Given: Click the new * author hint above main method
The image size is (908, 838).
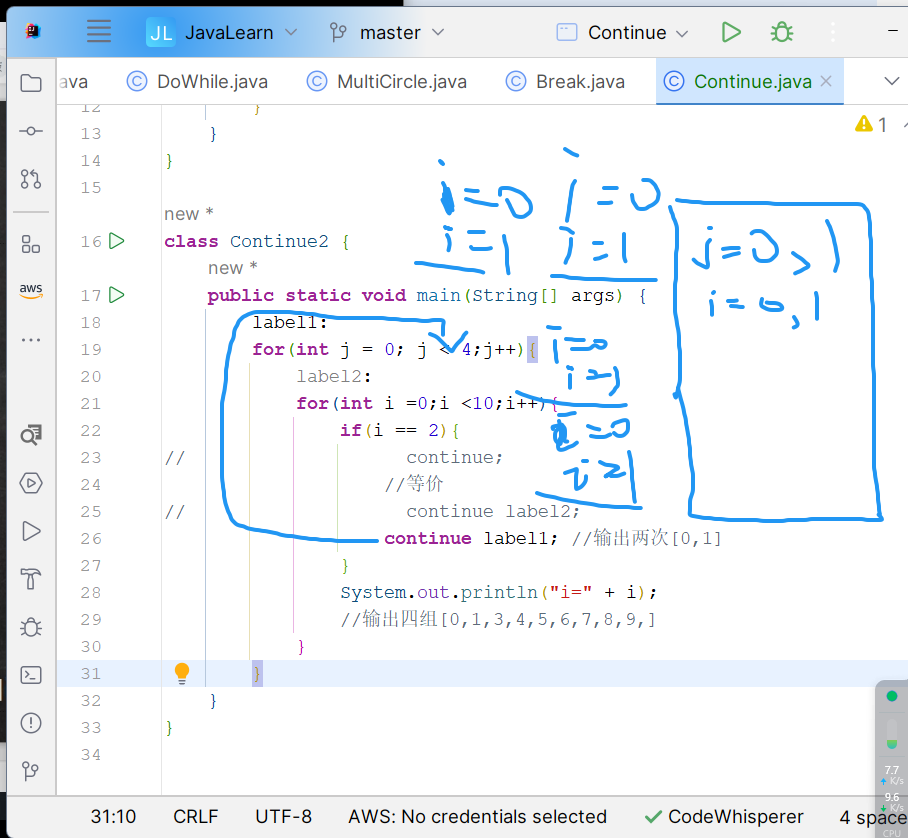Looking at the screenshot, I should 233,268.
